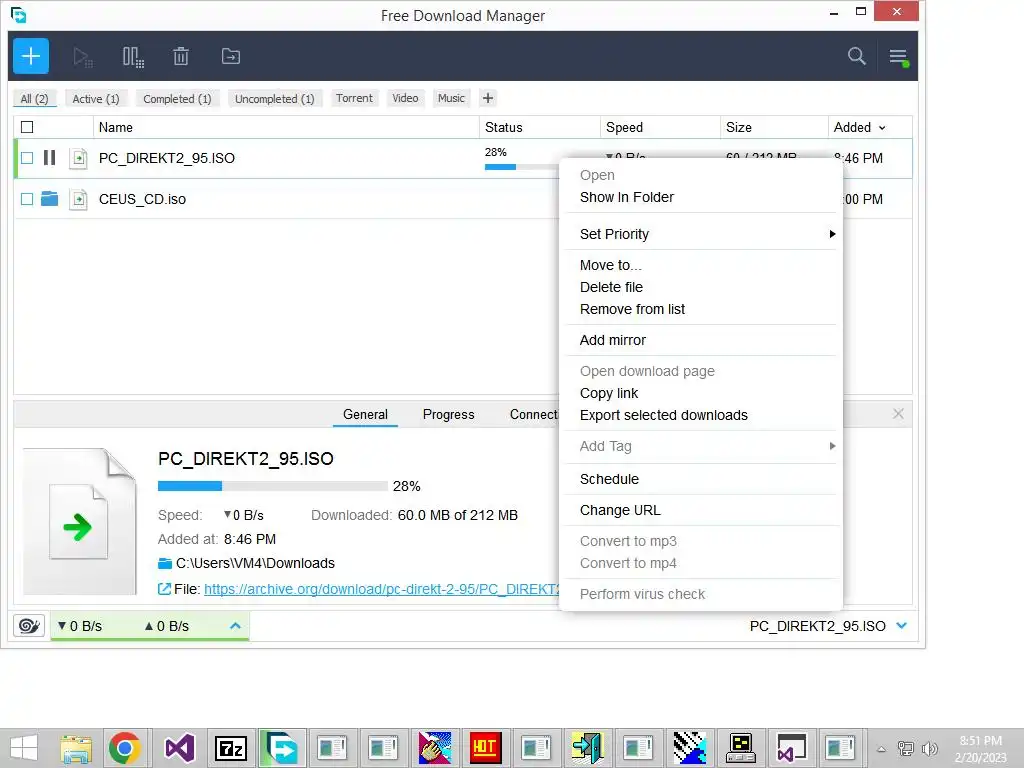Open Windows Start button on taskbar
Viewport: 1024px width, 768px height.
(24, 748)
